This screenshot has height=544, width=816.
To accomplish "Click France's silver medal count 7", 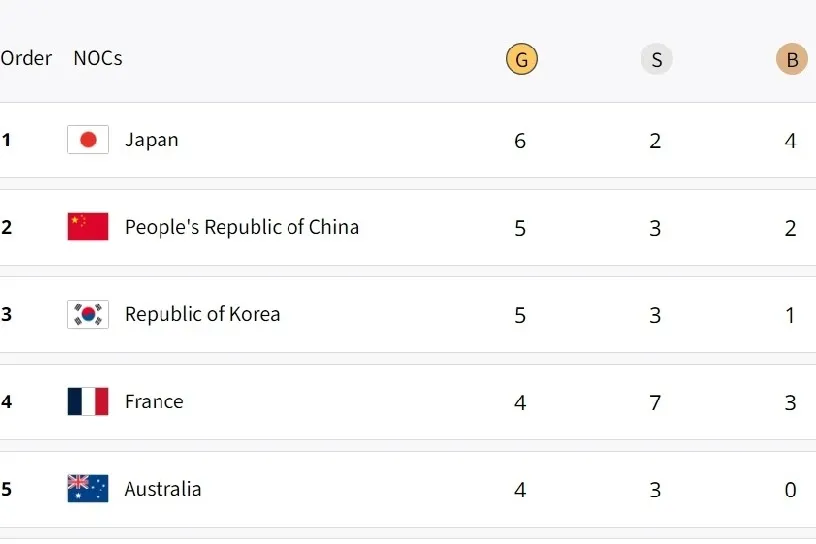I will (x=655, y=402).
